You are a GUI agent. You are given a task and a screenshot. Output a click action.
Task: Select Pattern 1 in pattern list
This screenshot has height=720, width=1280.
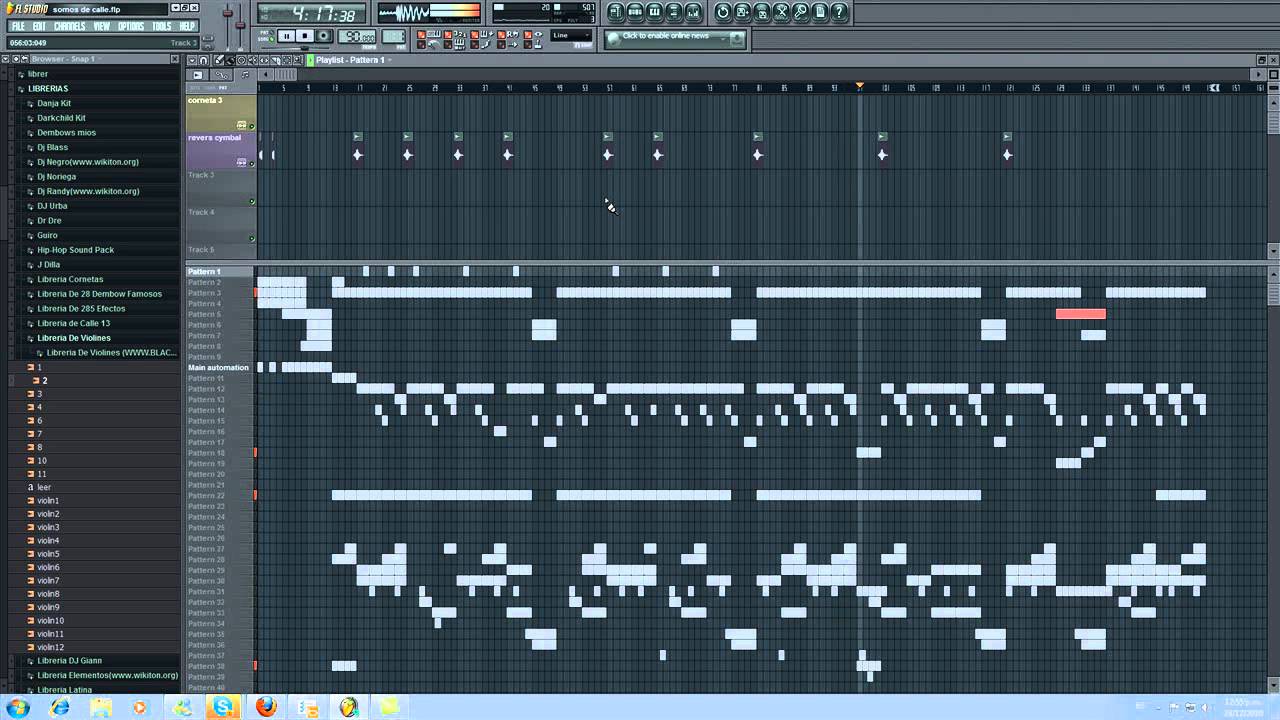point(220,271)
